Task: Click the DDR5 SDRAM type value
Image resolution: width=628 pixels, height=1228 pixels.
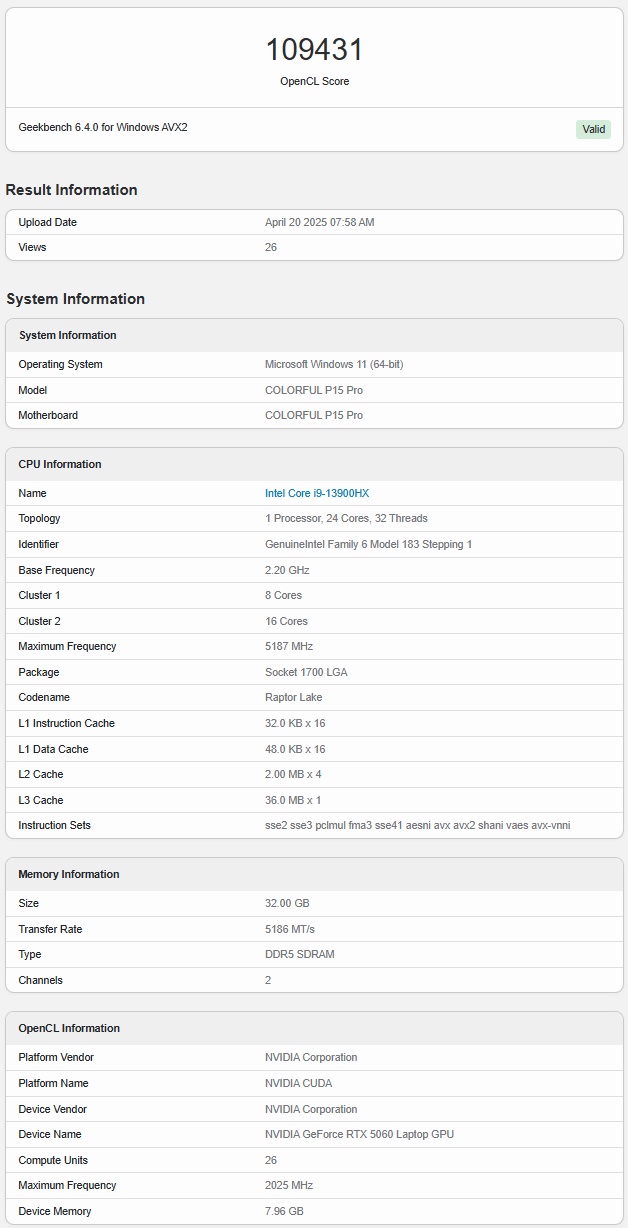Action: (x=300, y=954)
